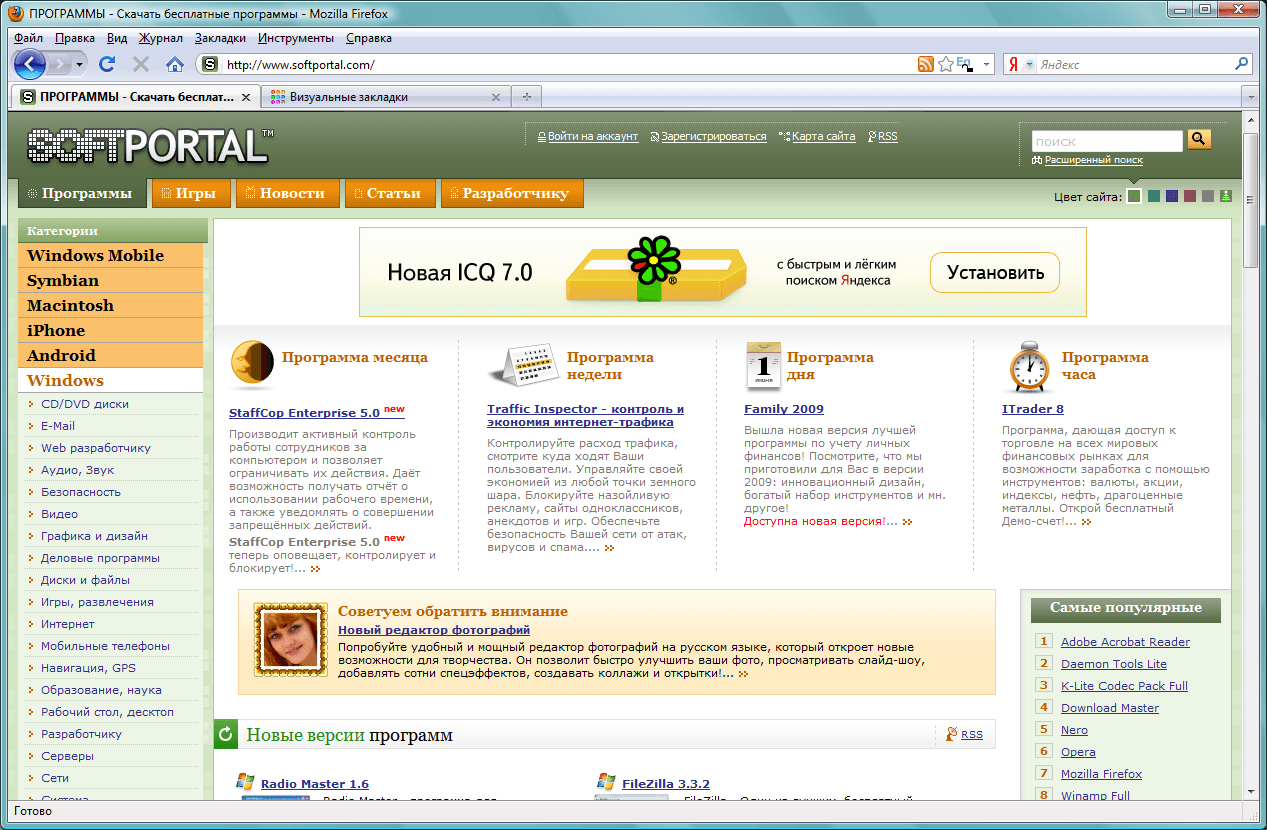Expand the Android category
Viewport: 1267px width, 830px height.
110,355
